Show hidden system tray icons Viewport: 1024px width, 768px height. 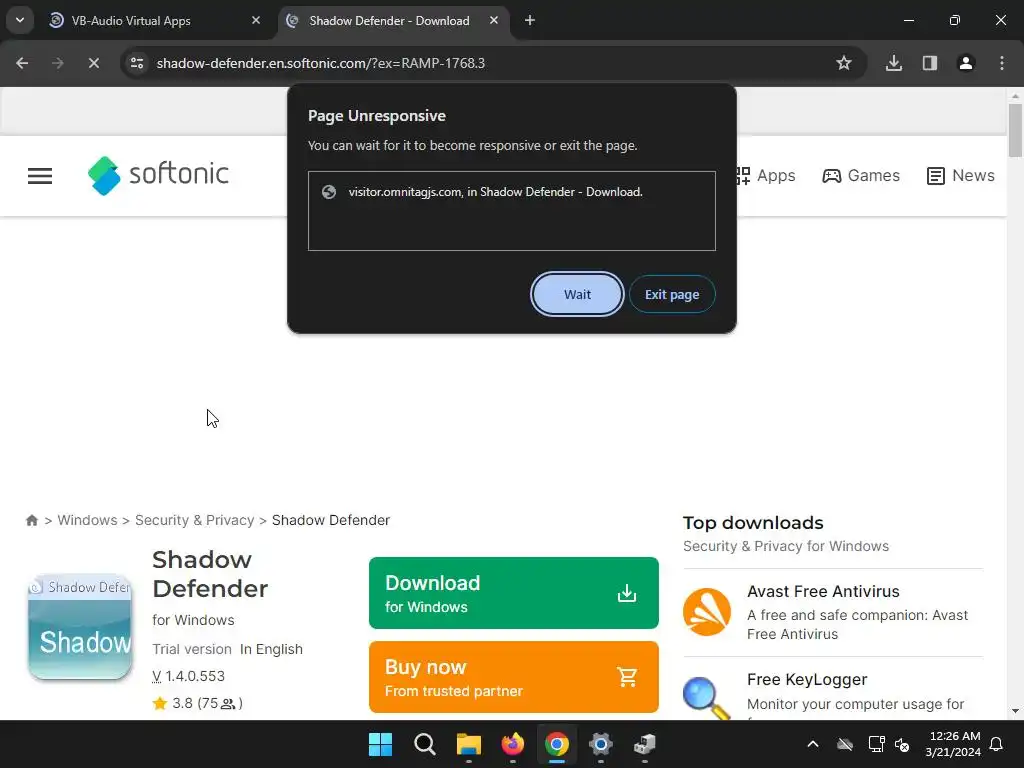(813, 744)
